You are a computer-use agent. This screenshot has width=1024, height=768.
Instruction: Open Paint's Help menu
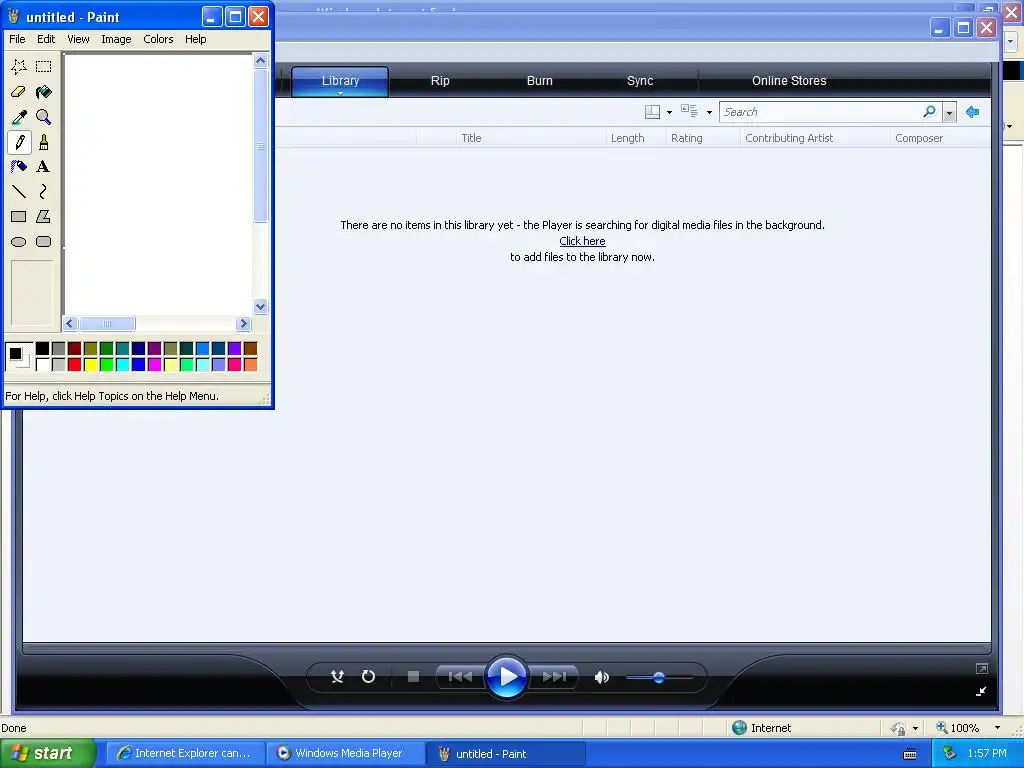pyautogui.click(x=195, y=39)
